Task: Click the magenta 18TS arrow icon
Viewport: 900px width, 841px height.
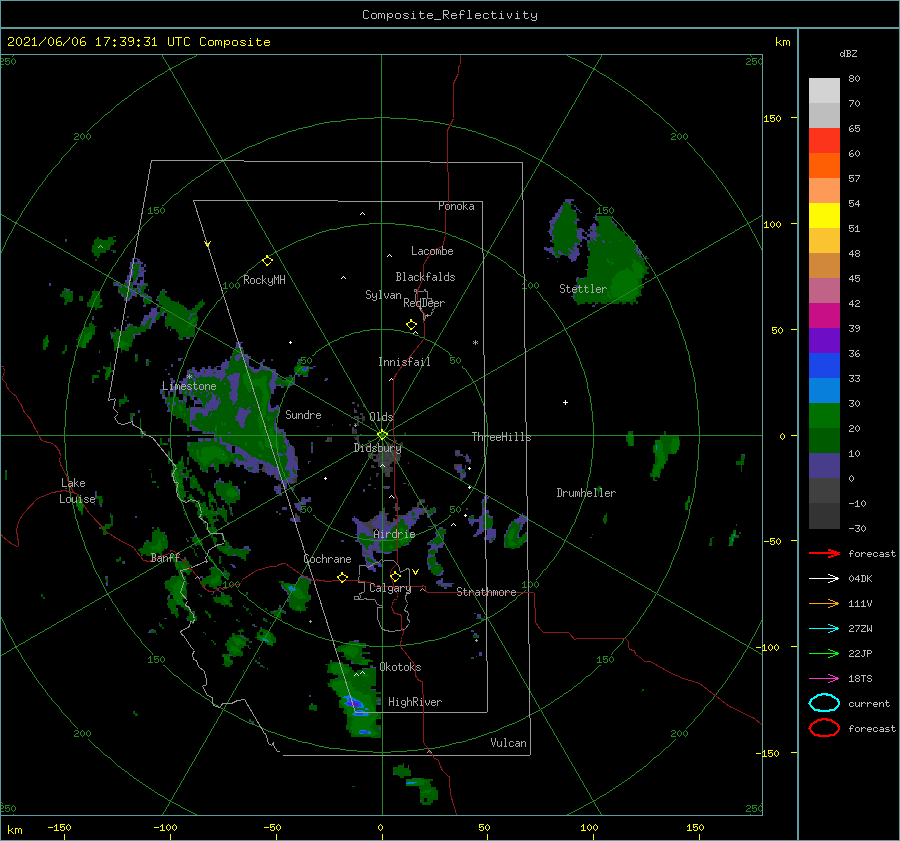Action: pyautogui.click(x=824, y=679)
